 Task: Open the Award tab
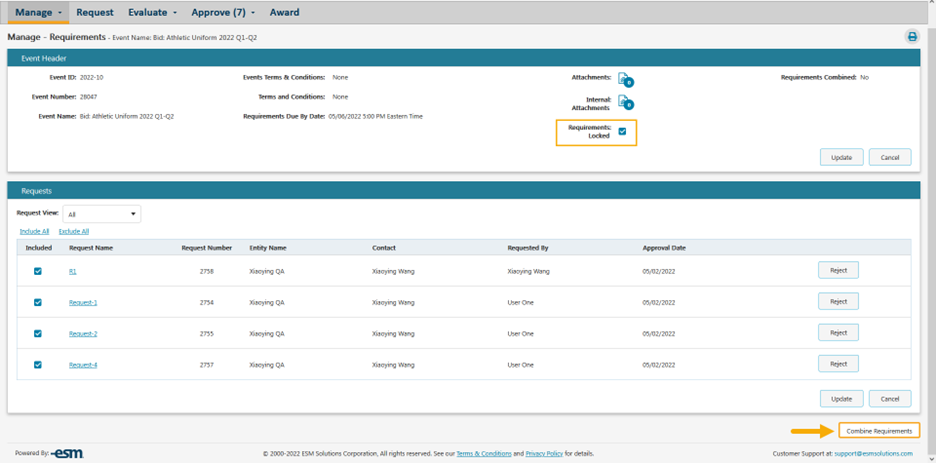(285, 12)
